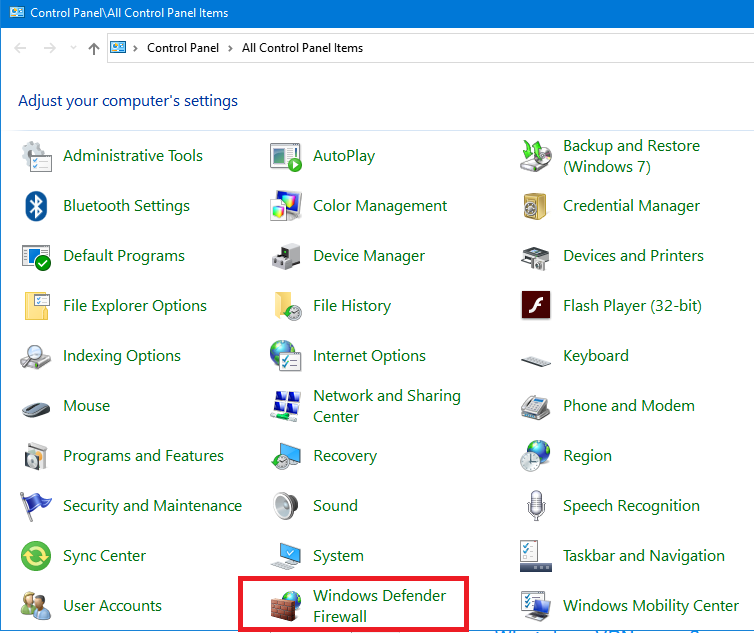Click the Up arrow navigation button
The image size is (754, 633).
click(x=94, y=48)
